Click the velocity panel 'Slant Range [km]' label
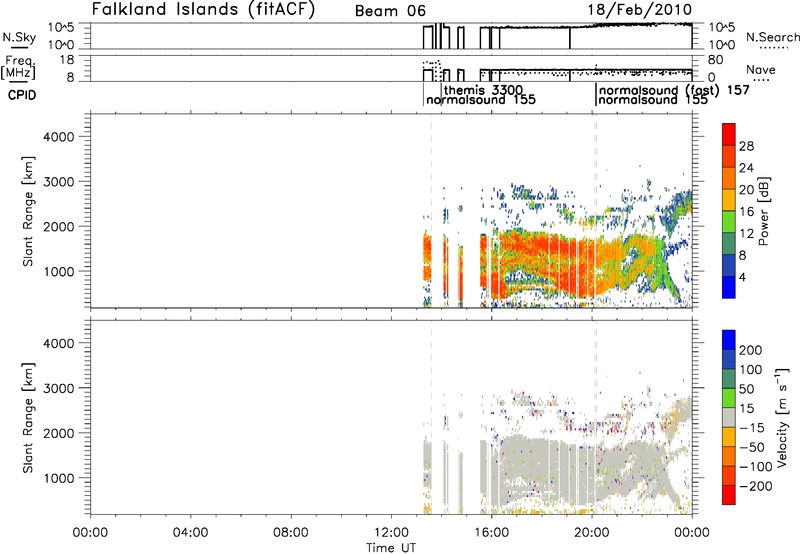This screenshot has height=554, width=800. tap(28, 418)
